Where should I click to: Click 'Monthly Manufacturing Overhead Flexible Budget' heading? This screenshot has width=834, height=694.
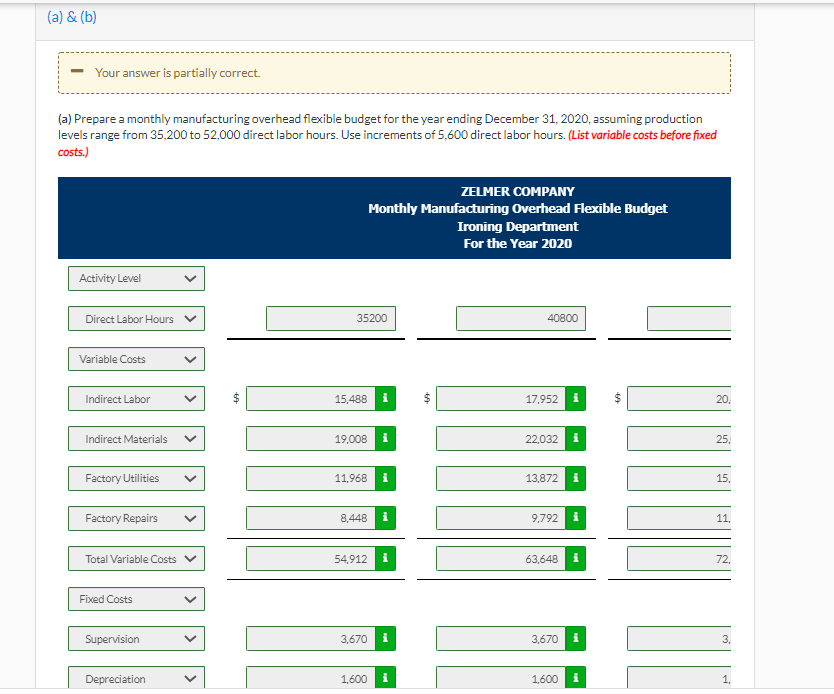(x=518, y=208)
